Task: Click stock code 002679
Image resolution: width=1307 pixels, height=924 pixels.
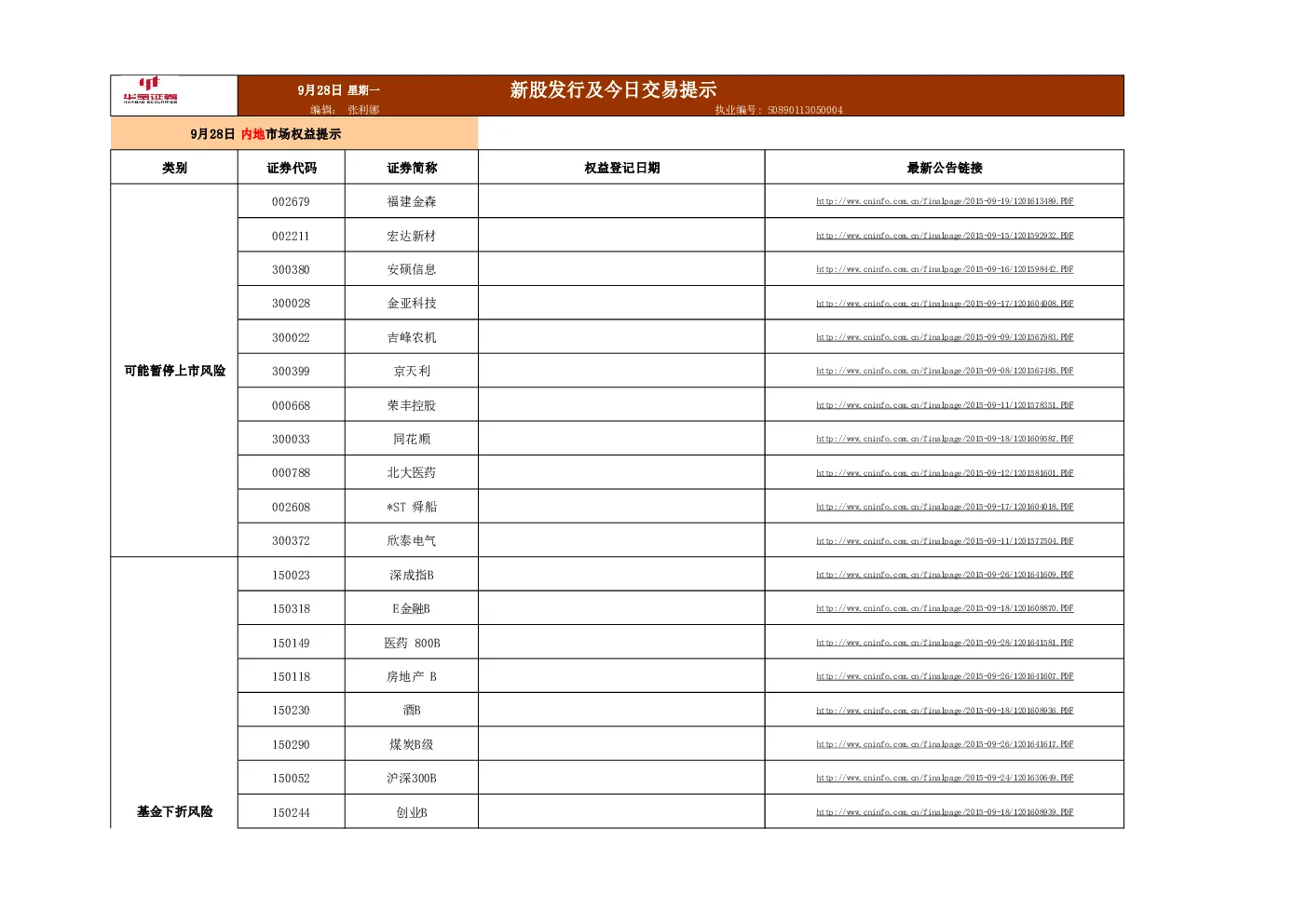Action: (291, 201)
